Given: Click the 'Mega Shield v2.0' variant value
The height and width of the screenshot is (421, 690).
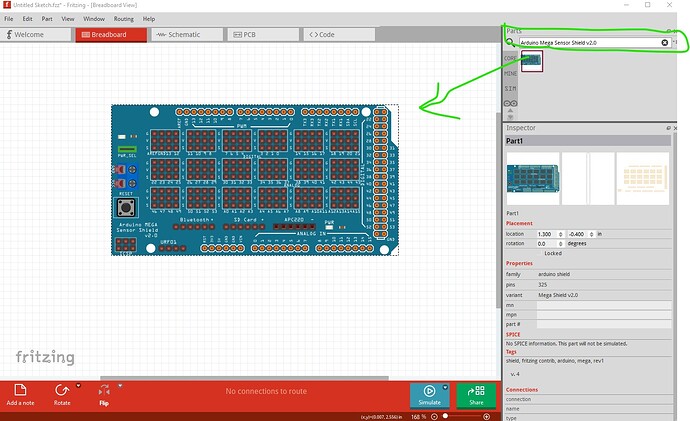Looking at the screenshot, I should 558,295.
